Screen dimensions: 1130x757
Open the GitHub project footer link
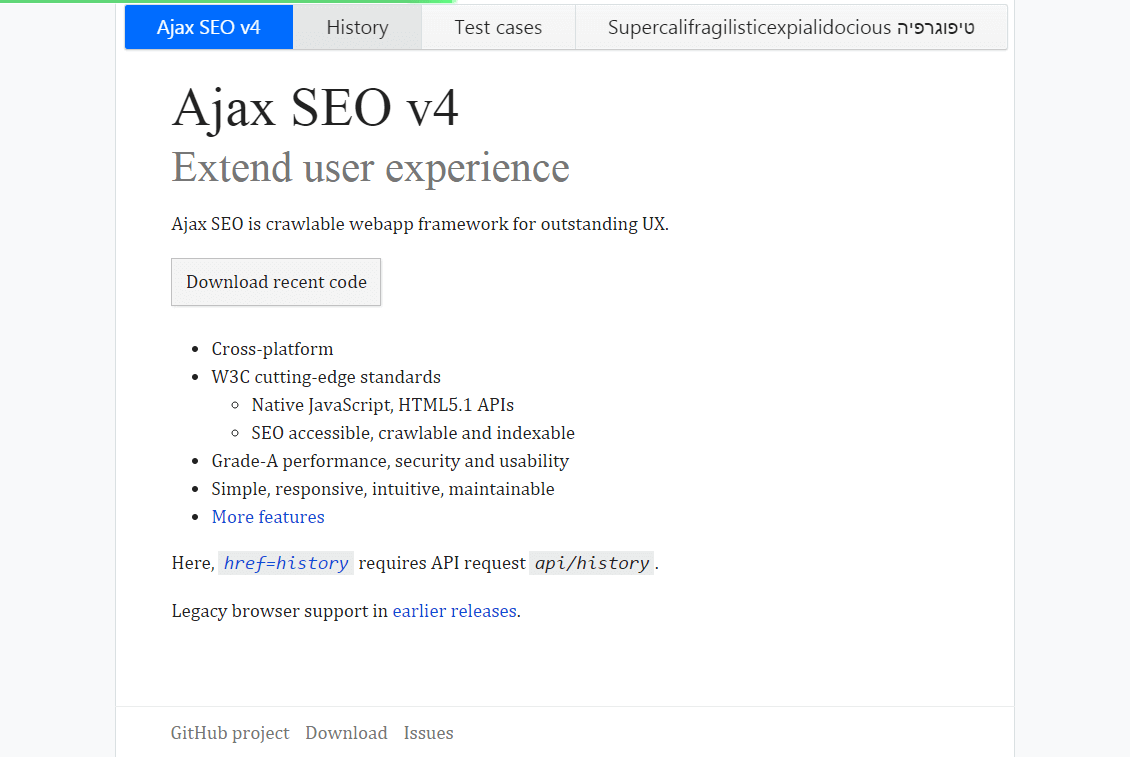[x=230, y=732]
